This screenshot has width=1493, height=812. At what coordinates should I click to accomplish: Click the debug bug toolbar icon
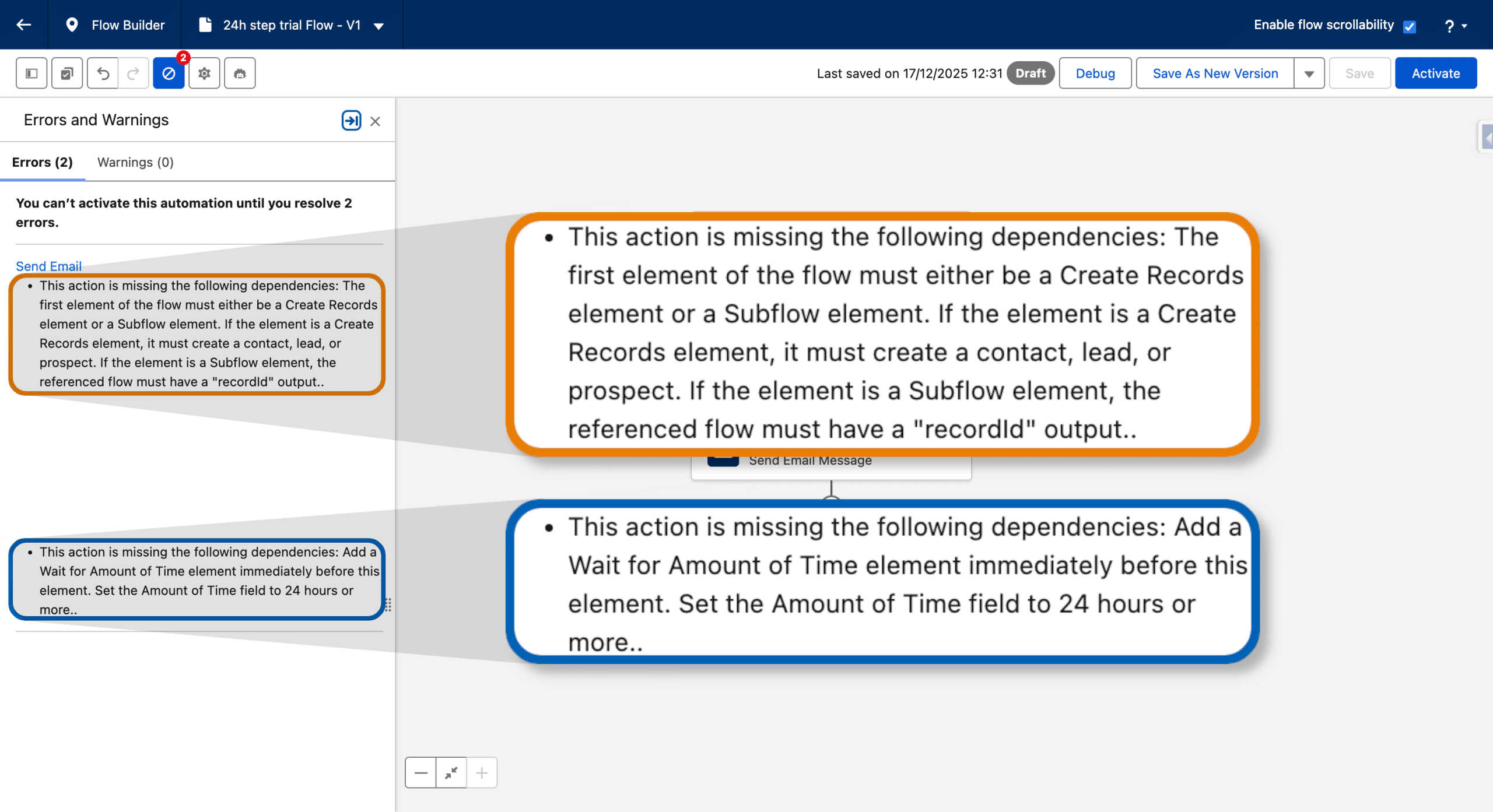[240, 73]
